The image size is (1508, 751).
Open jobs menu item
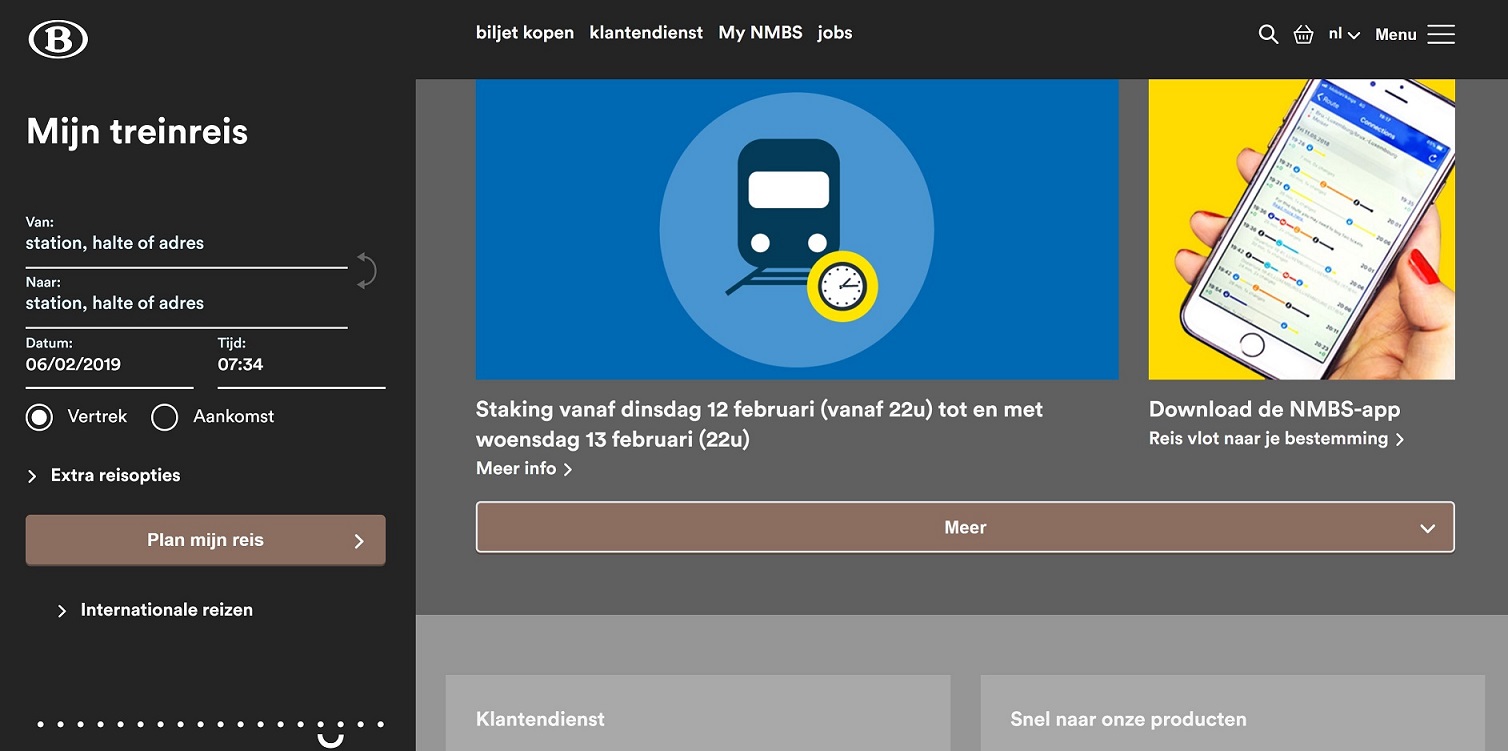835,33
